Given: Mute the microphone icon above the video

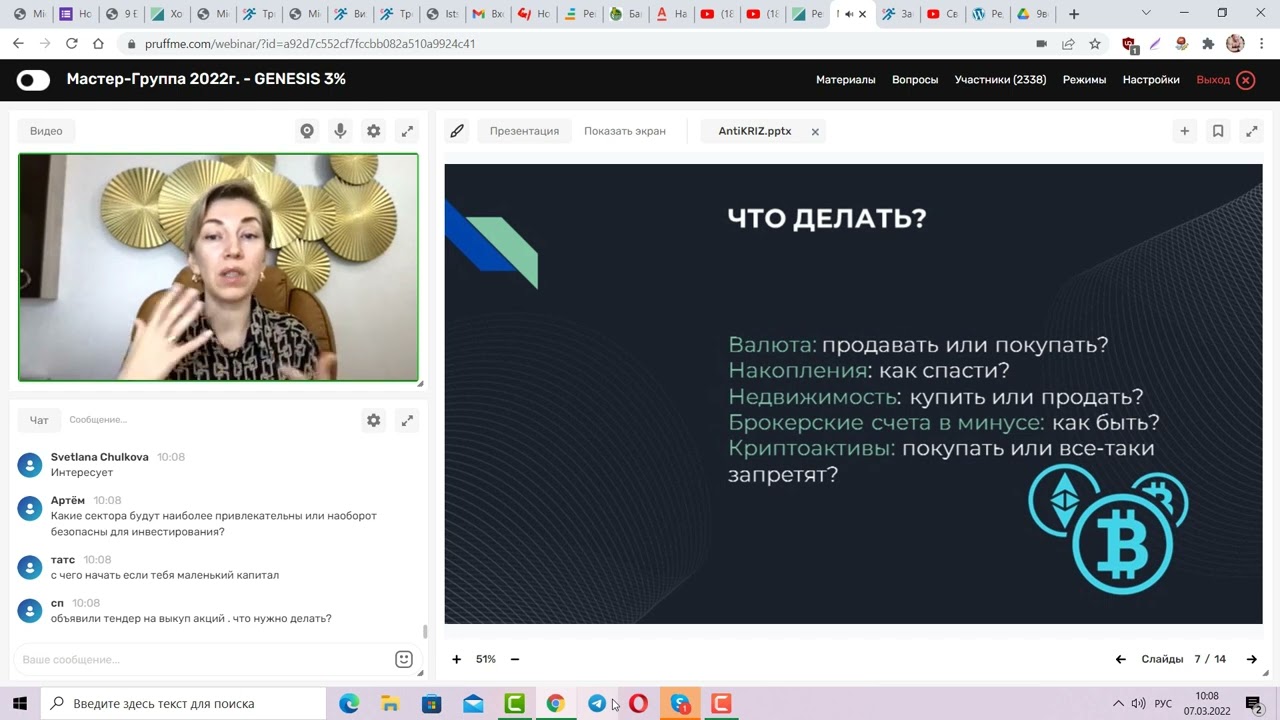Looking at the screenshot, I should click(x=340, y=130).
